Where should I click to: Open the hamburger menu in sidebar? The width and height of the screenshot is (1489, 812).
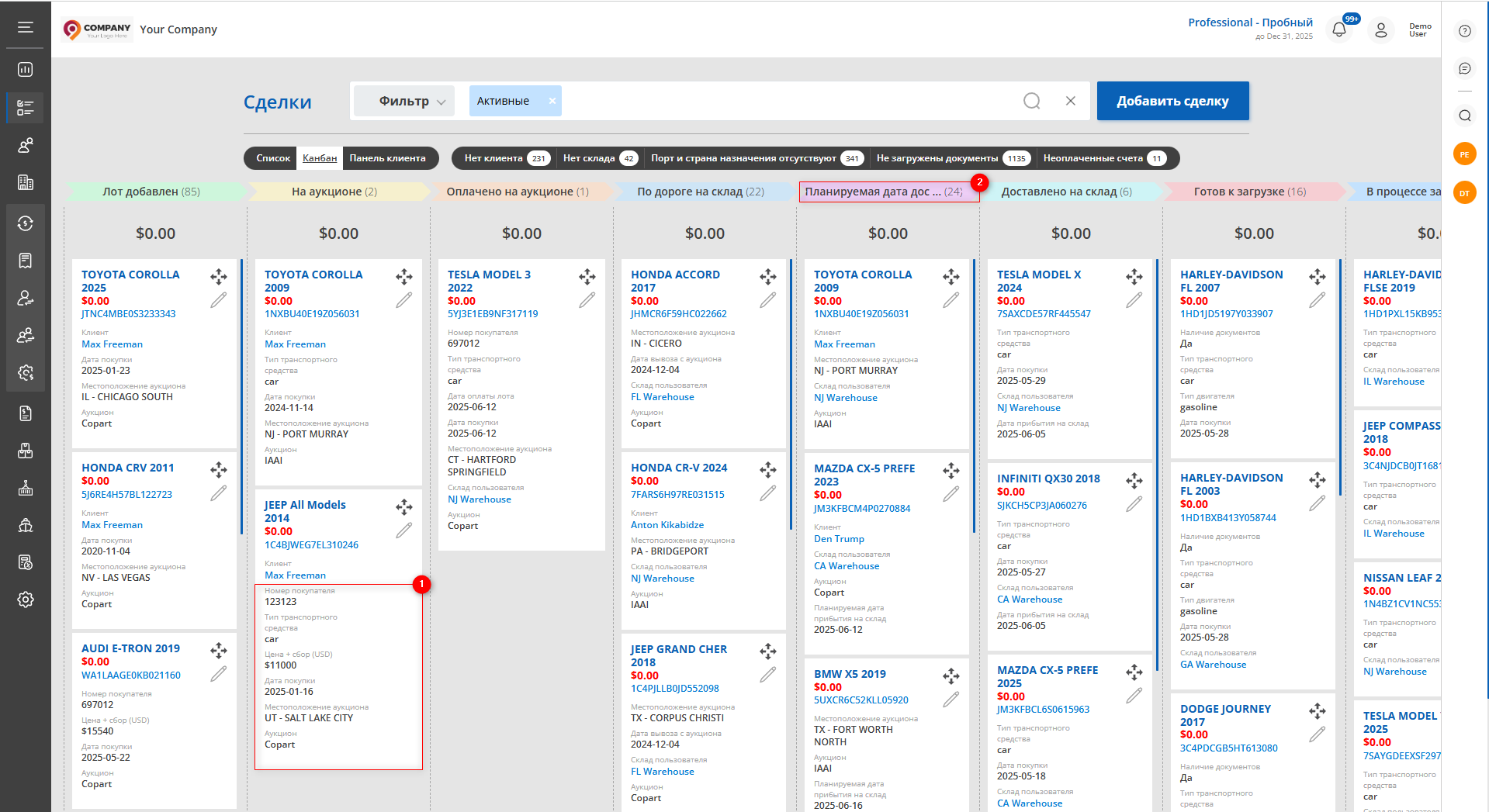(26, 27)
